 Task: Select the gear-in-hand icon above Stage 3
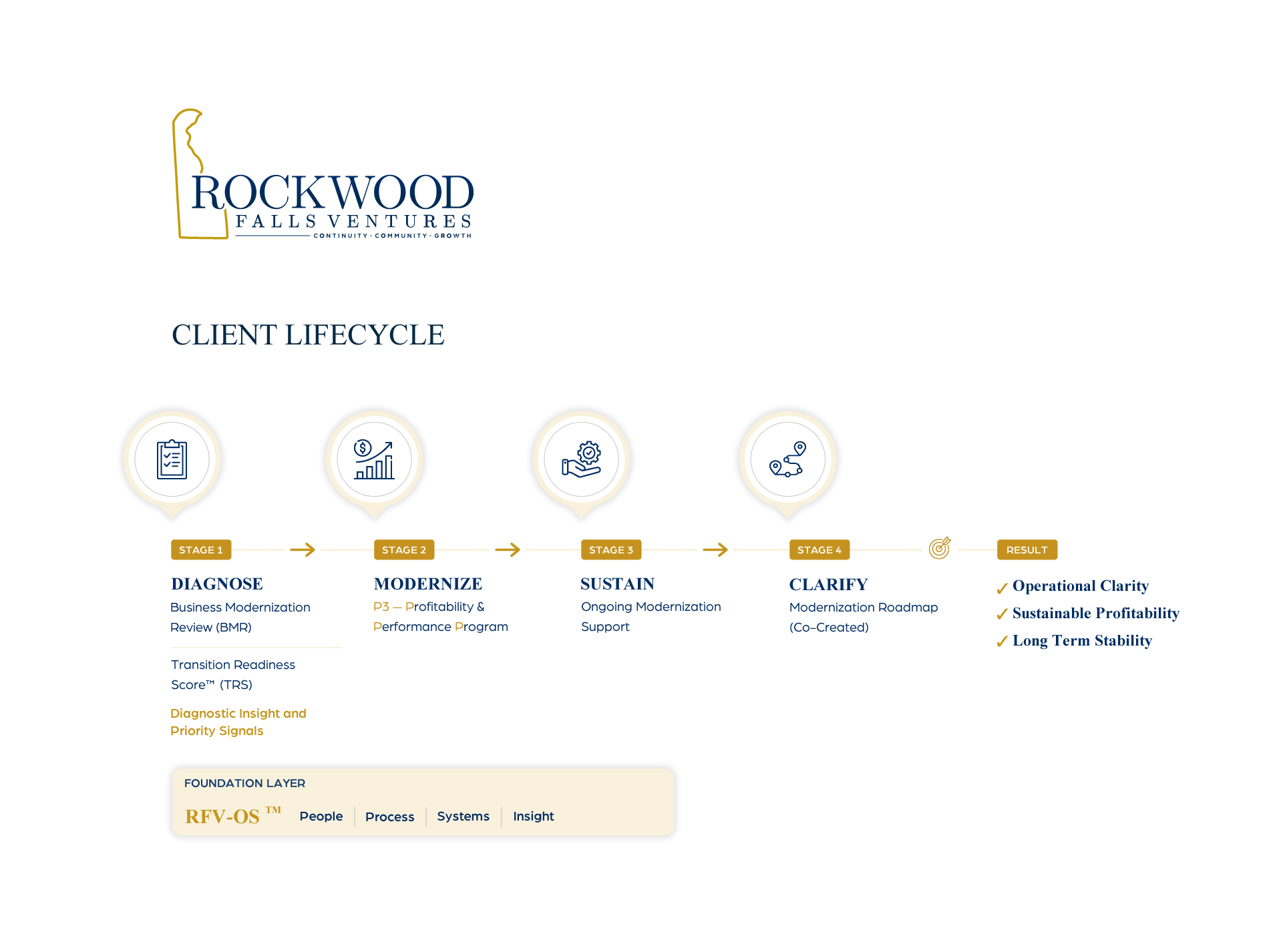pos(582,459)
